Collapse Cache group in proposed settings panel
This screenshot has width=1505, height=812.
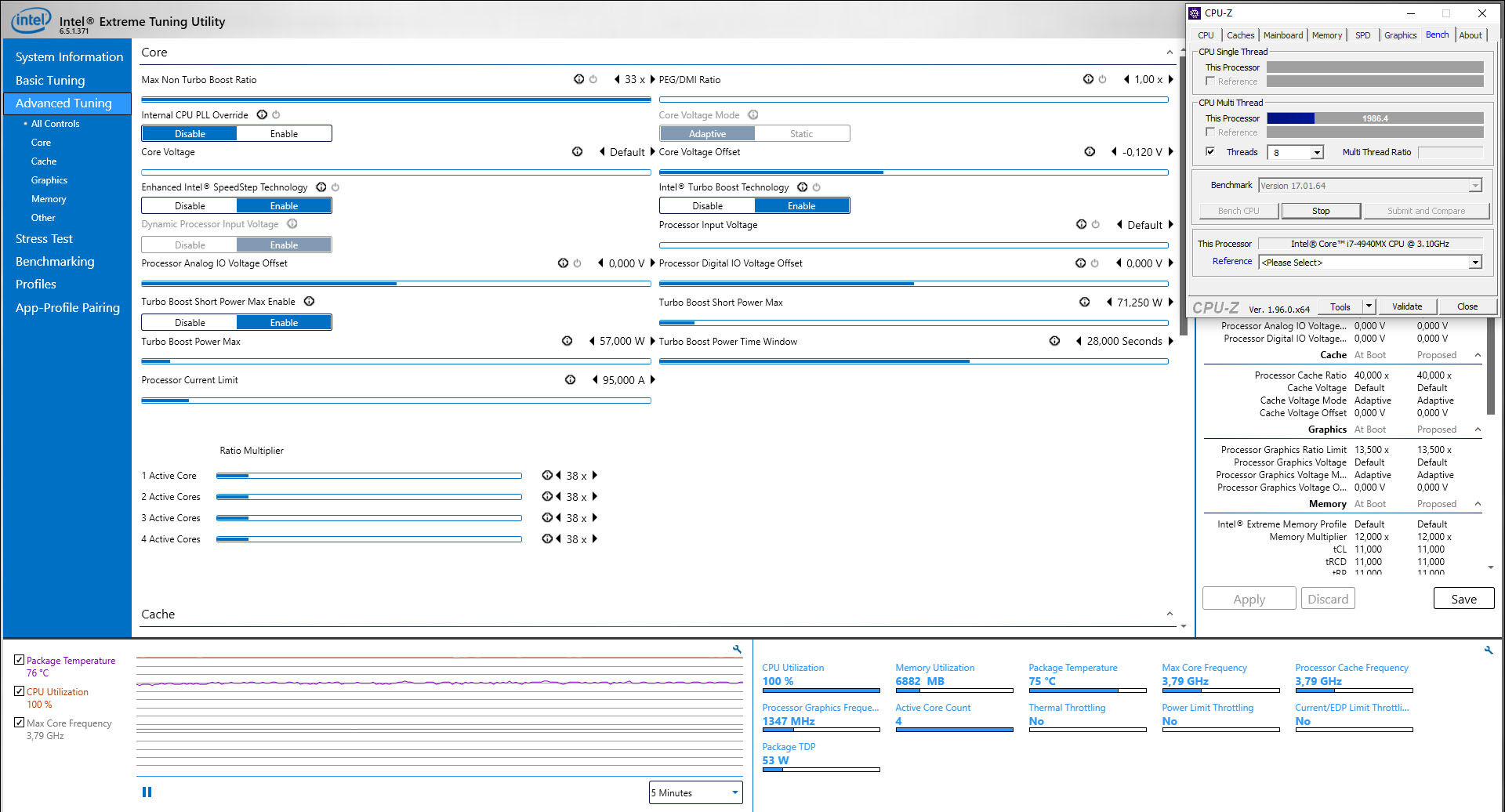1478,355
